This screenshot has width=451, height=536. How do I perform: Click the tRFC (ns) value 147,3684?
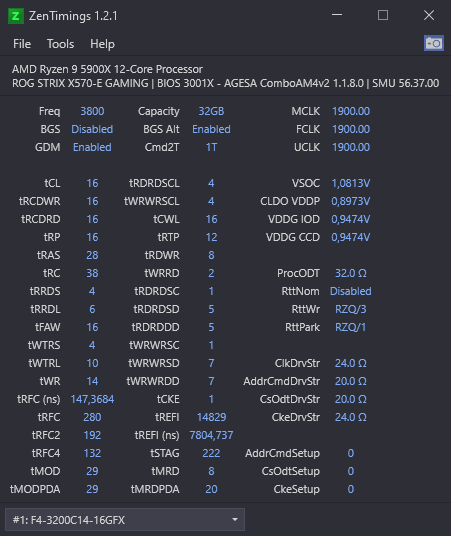pos(92,399)
